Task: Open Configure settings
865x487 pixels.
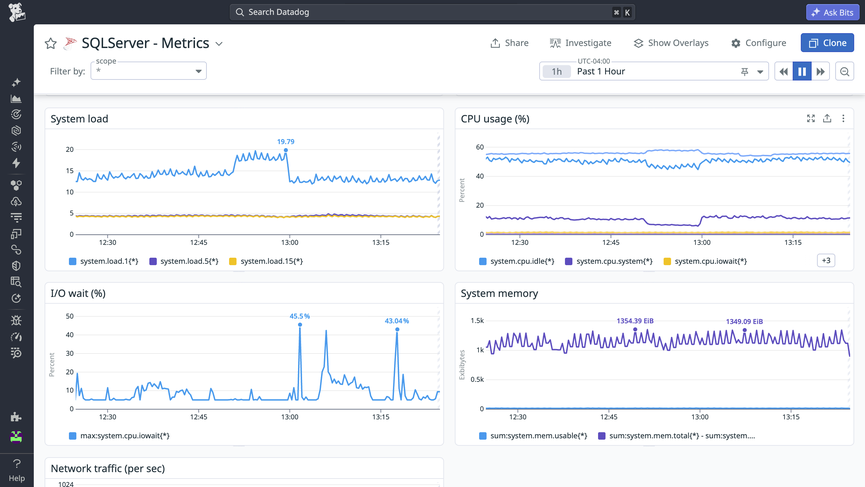Action: click(x=759, y=43)
